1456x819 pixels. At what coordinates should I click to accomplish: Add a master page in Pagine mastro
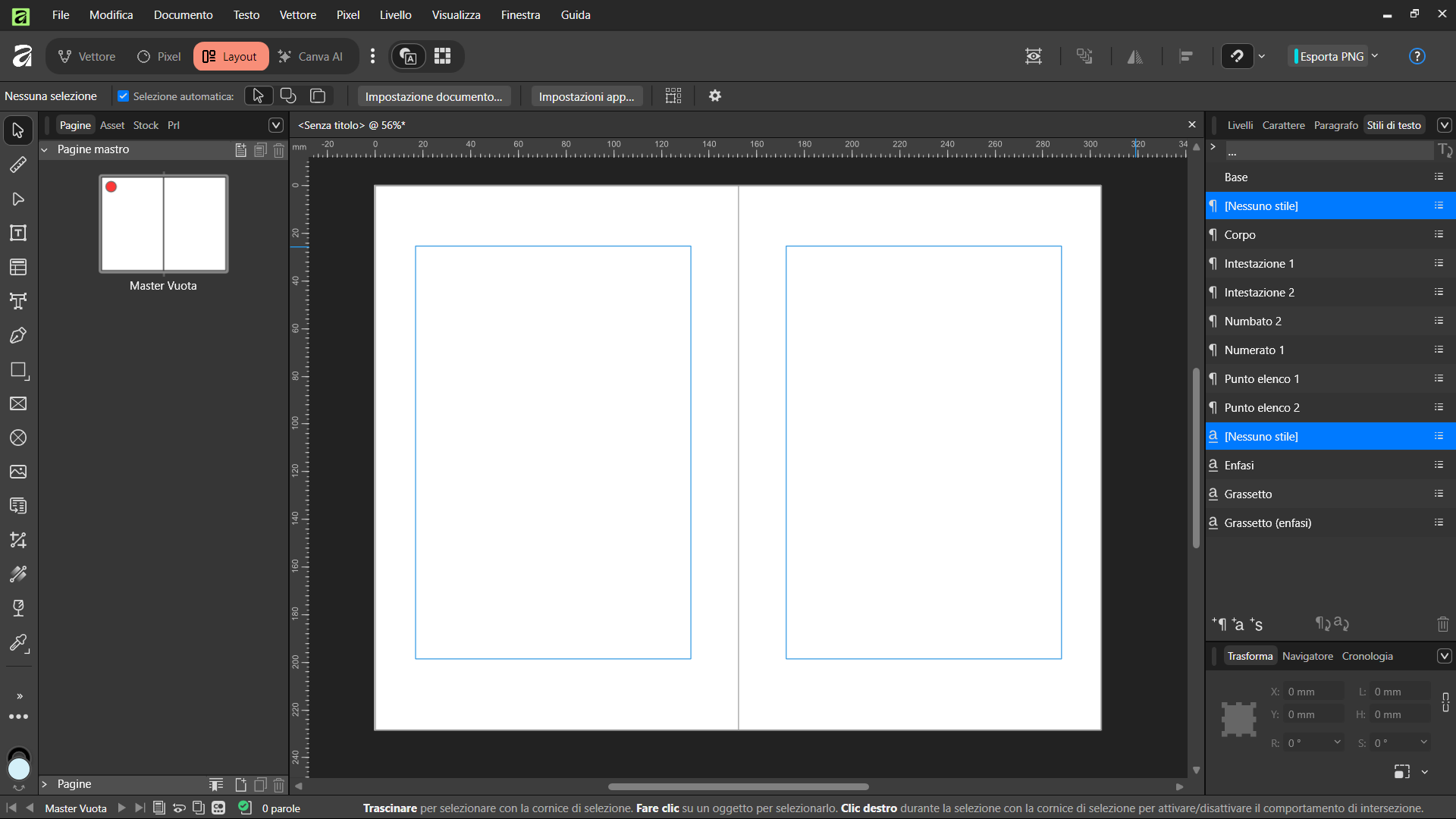240,149
